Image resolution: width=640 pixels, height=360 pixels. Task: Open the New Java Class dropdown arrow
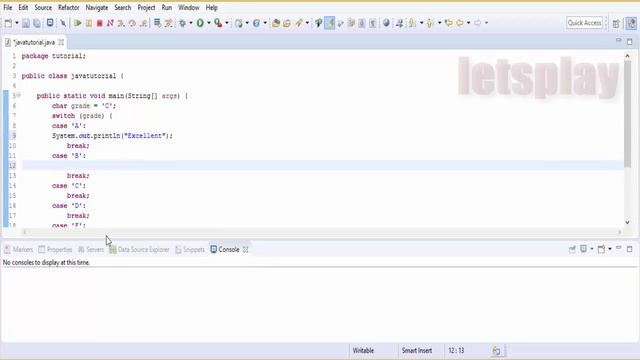coord(265,23)
